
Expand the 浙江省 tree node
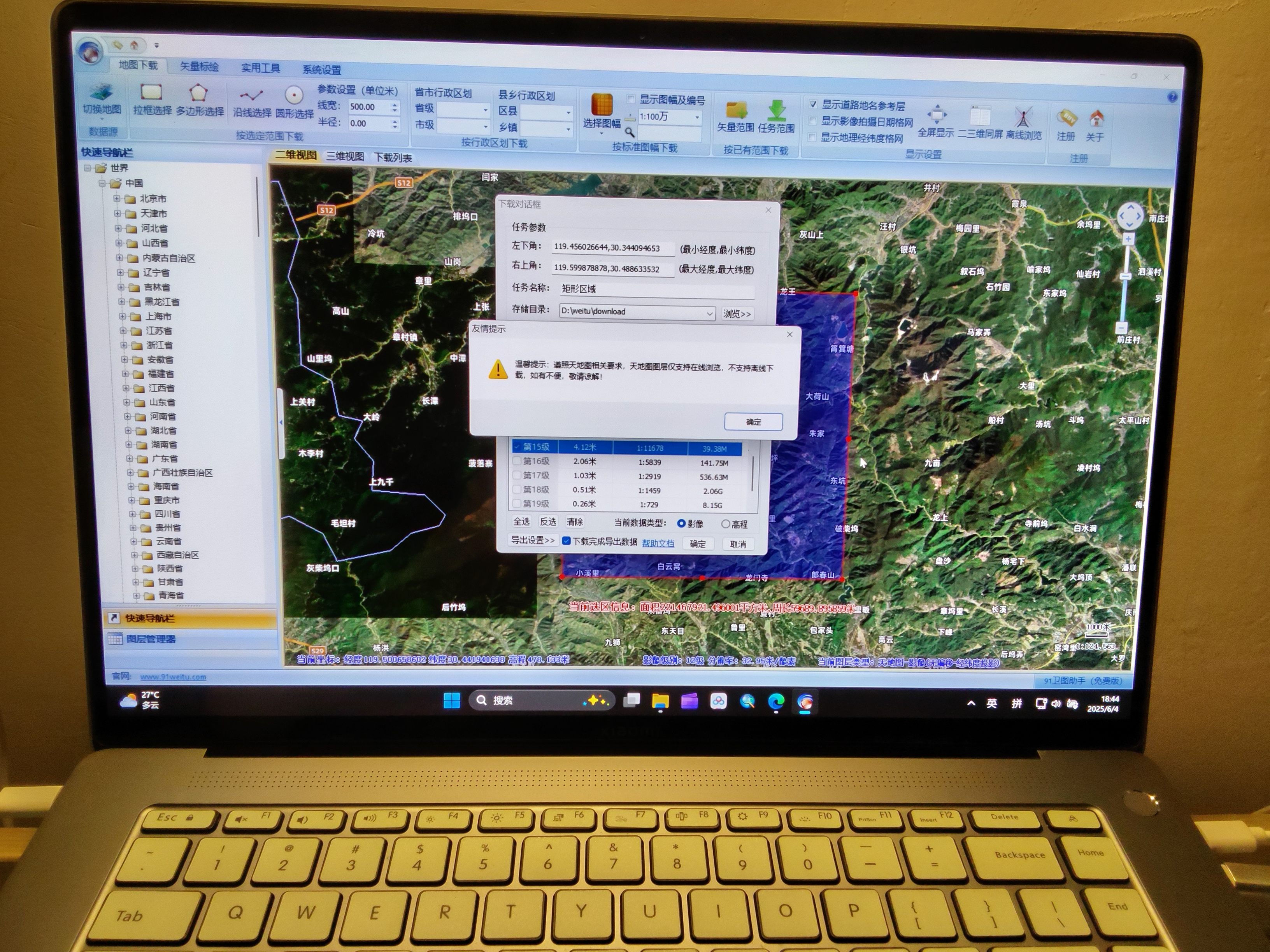click(x=125, y=345)
